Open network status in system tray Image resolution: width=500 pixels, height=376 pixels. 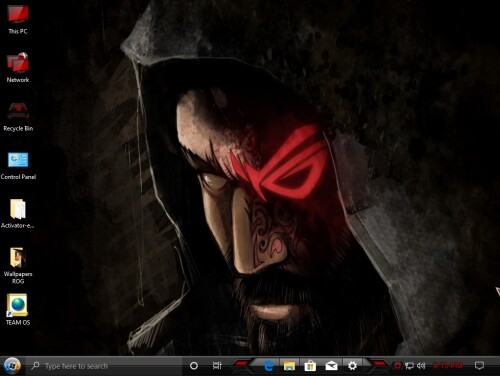point(409,366)
